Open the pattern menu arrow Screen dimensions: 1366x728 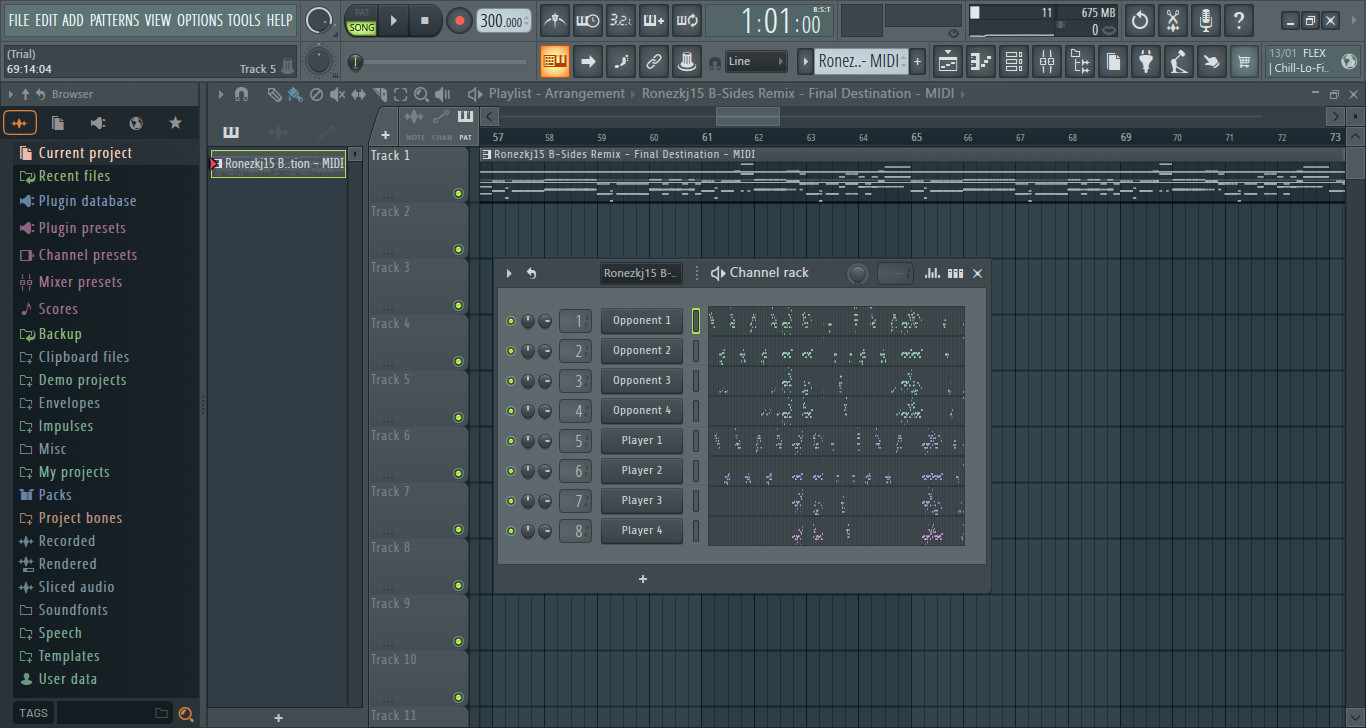click(805, 62)
